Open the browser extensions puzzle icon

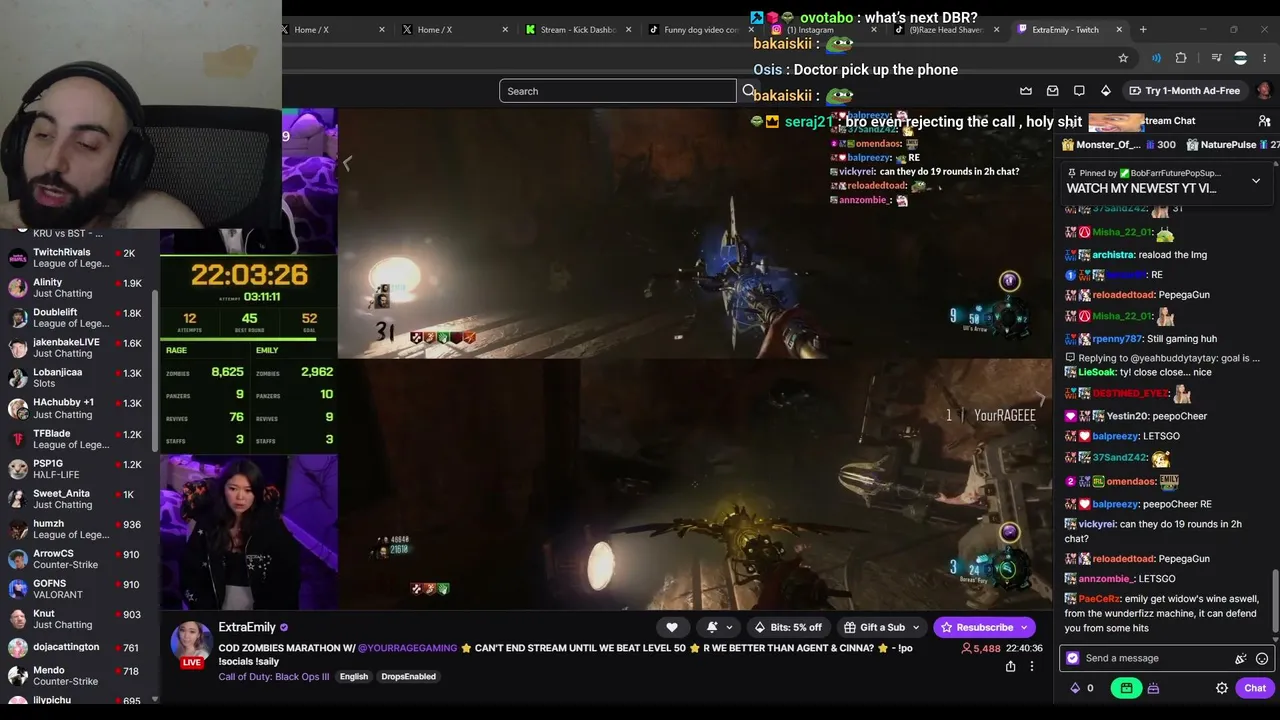[1181, 58]
